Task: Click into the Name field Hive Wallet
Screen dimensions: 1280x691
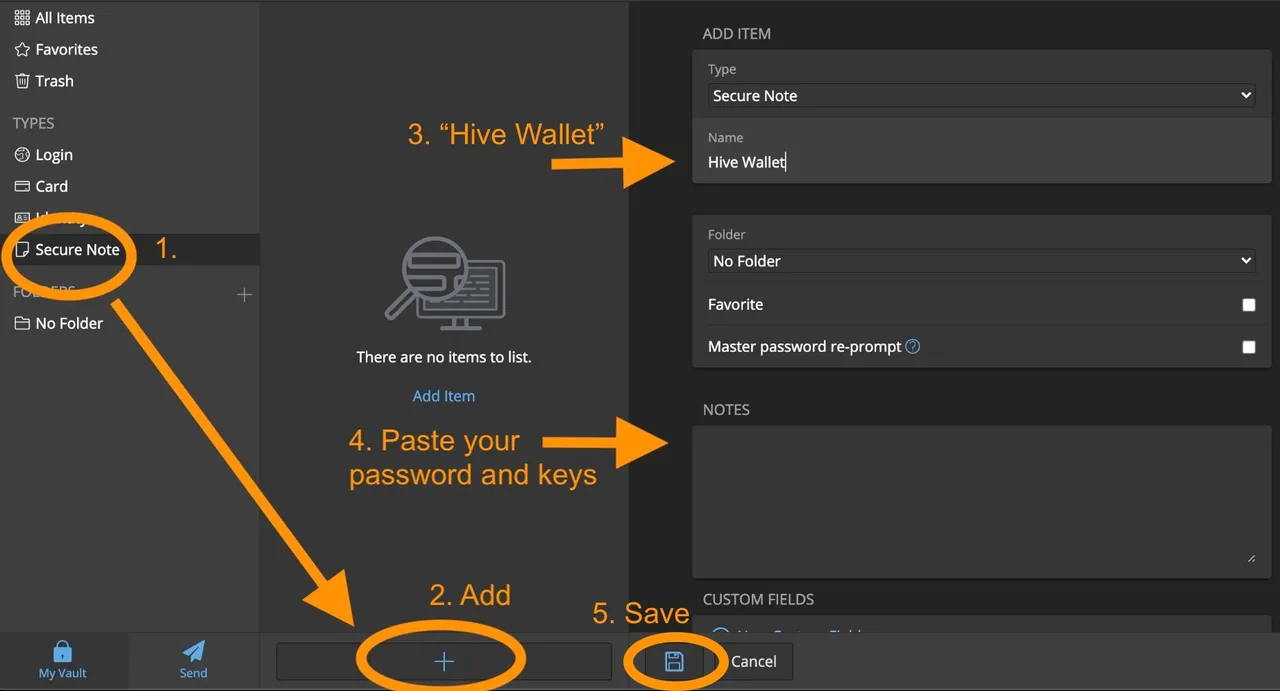Action: pos(982,162)
